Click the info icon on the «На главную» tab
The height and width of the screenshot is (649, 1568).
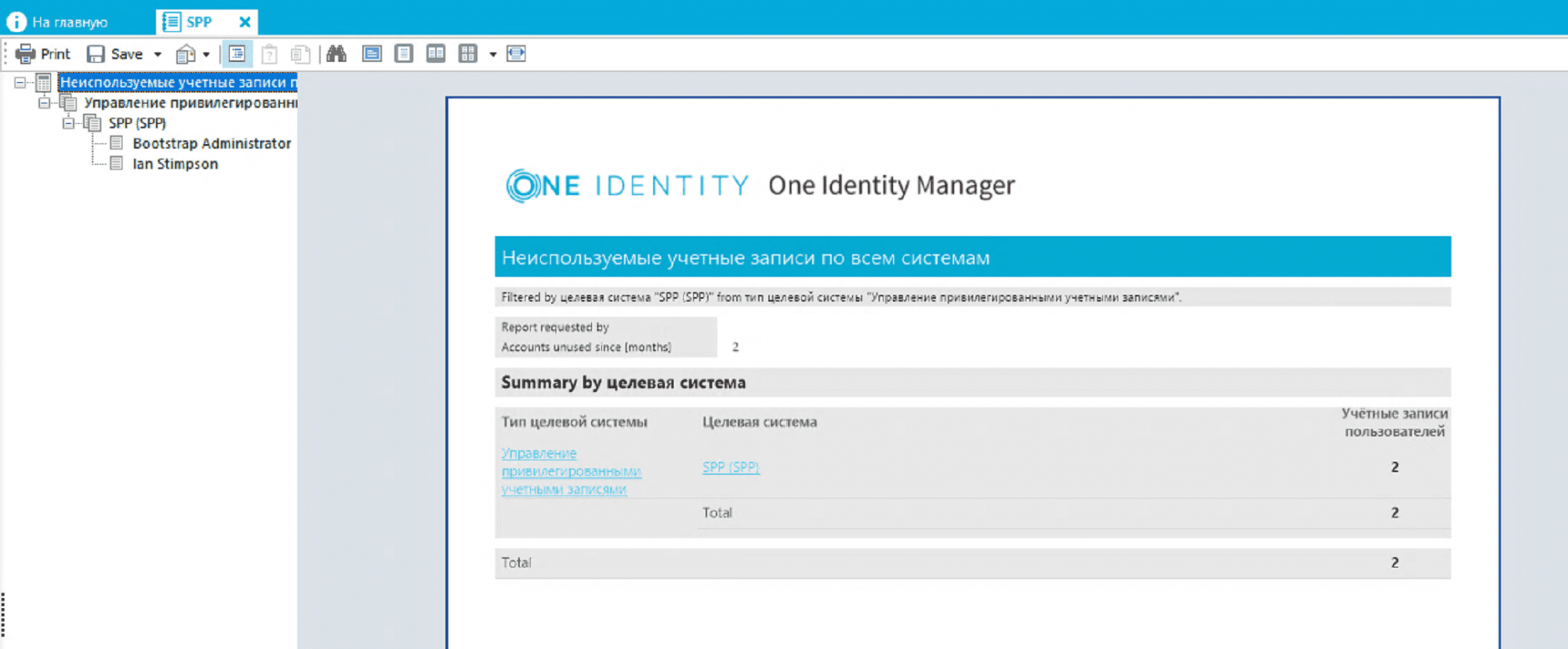[x=16, y=22]
